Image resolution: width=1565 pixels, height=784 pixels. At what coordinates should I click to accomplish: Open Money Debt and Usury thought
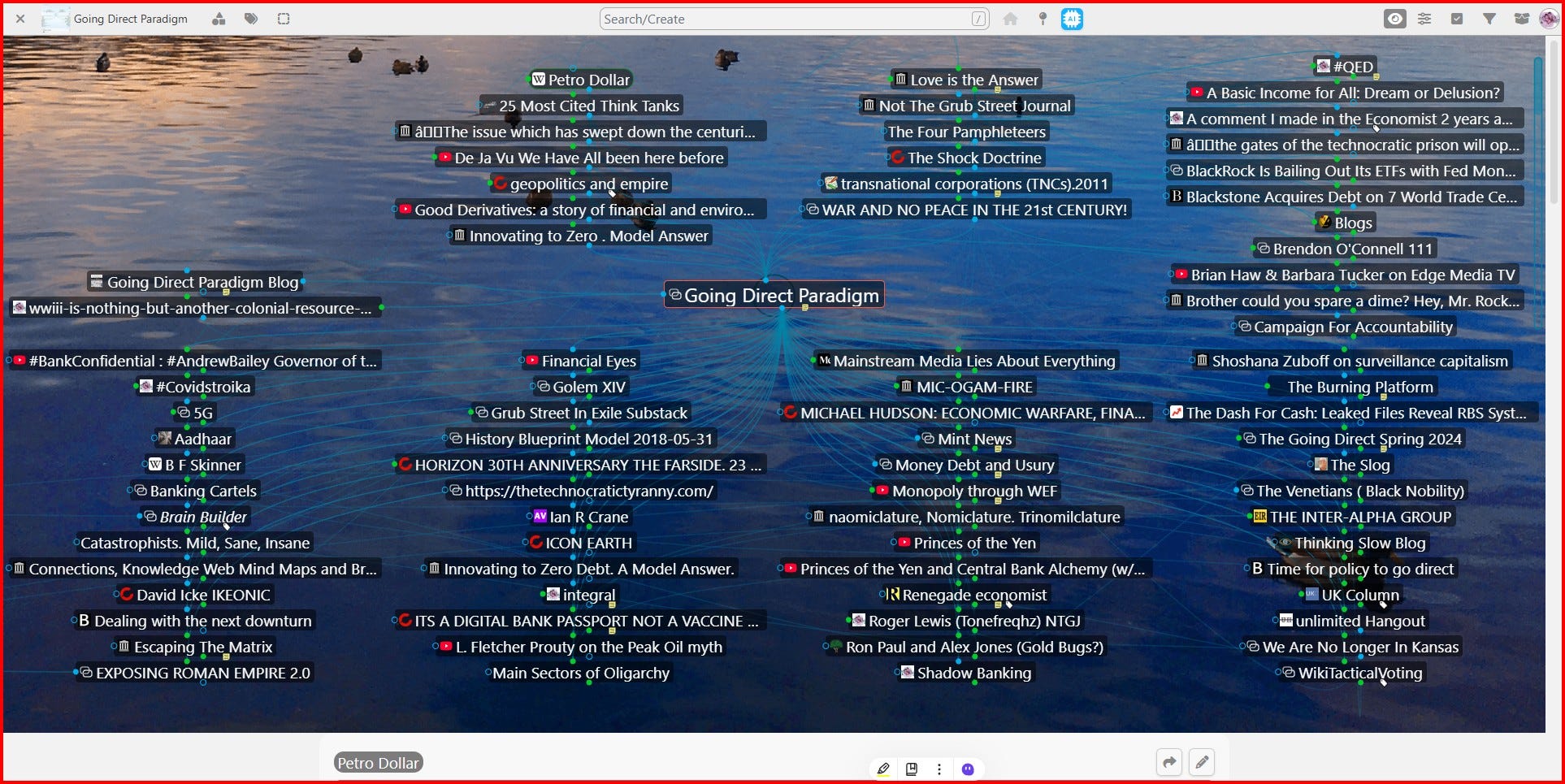pyautogui.click(x=965, y=465)
